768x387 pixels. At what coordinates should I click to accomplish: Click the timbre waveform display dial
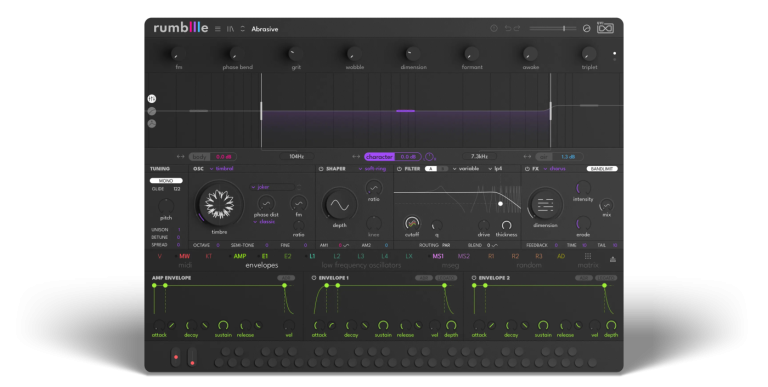pyautogui.click(x=219, y=204)
